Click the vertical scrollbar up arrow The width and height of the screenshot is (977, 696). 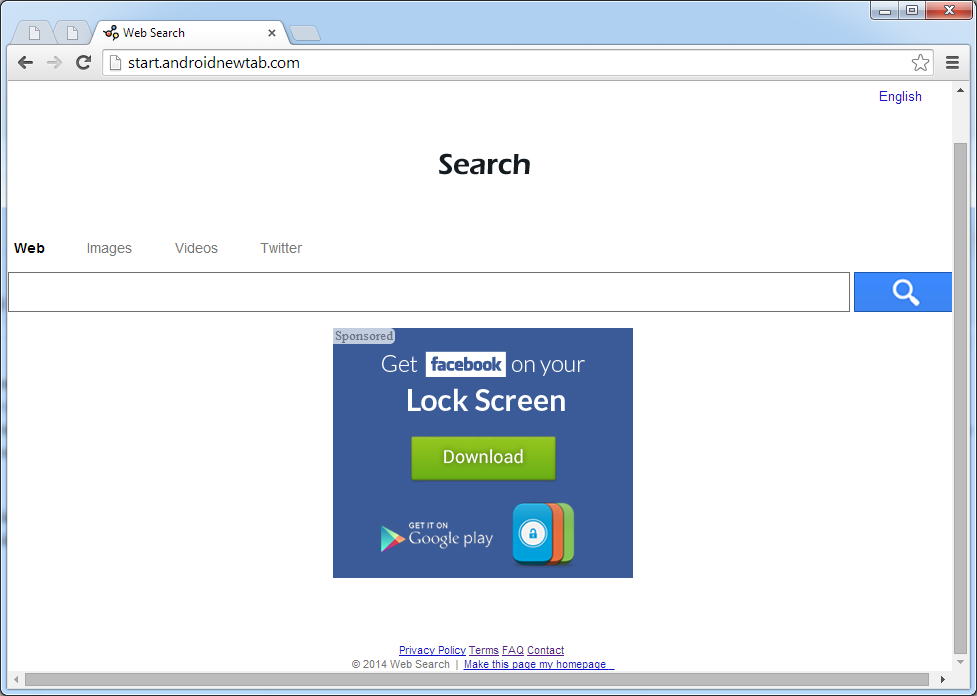[960, 90]
